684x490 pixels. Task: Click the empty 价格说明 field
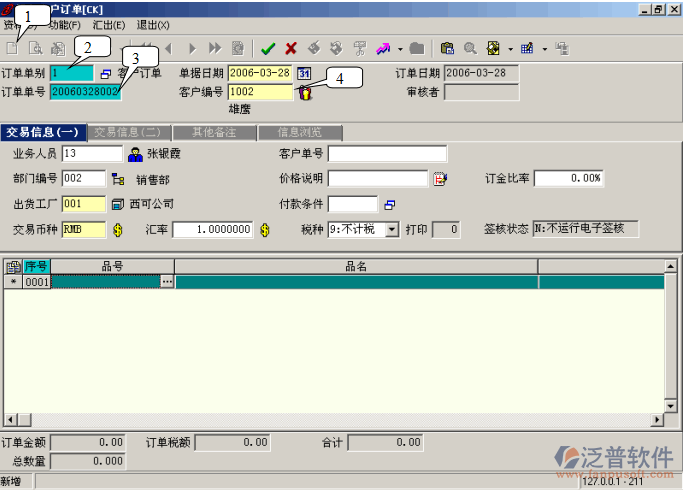[x=378, y=178]
